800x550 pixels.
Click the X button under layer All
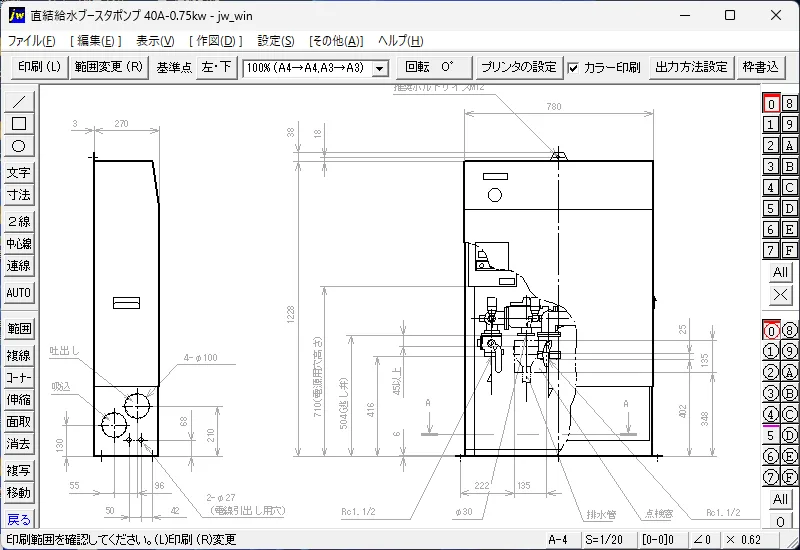tap(780, 294)
